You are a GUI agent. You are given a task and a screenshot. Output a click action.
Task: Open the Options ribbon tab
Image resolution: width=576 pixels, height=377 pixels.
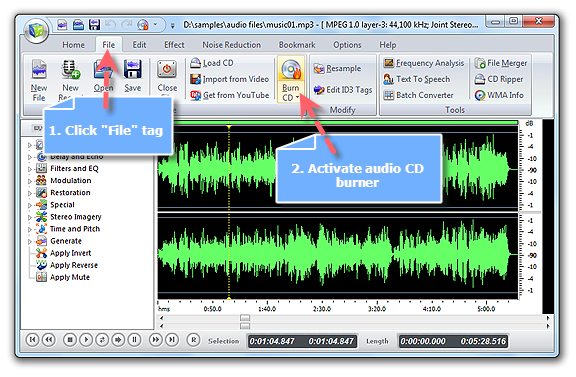(347, 45)
